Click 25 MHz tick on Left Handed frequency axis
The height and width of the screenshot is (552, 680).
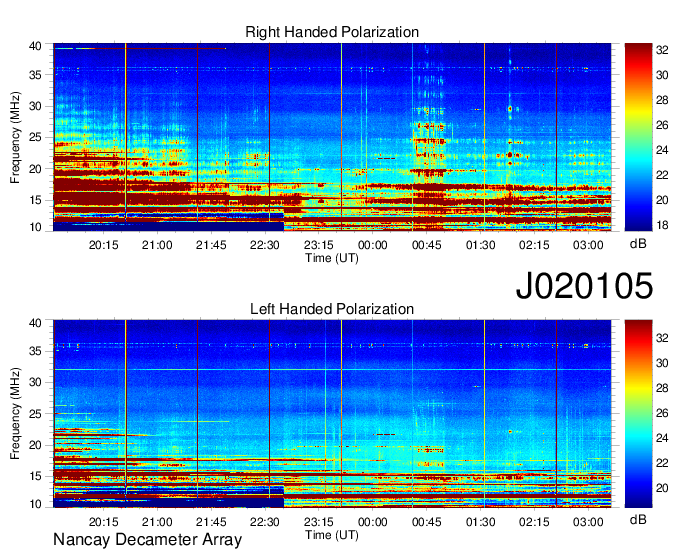tap(35, 414)
